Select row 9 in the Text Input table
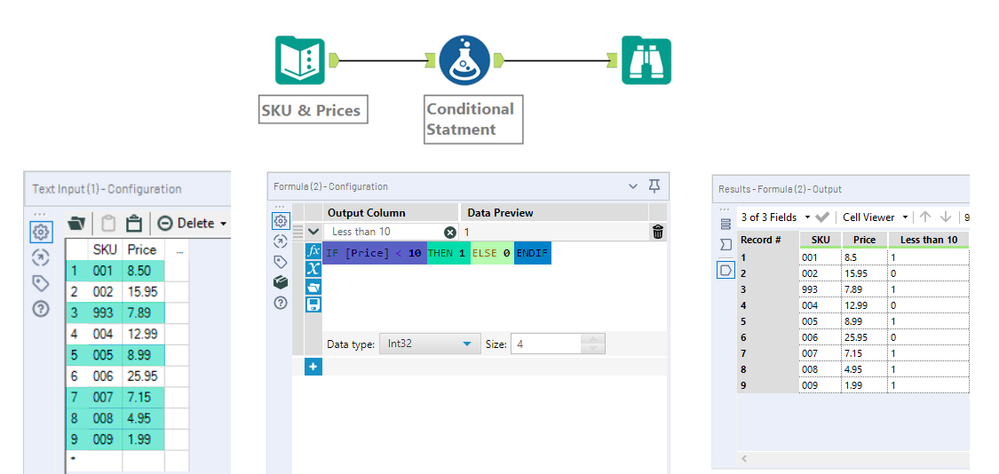999x474 pixels. (75, 440)
